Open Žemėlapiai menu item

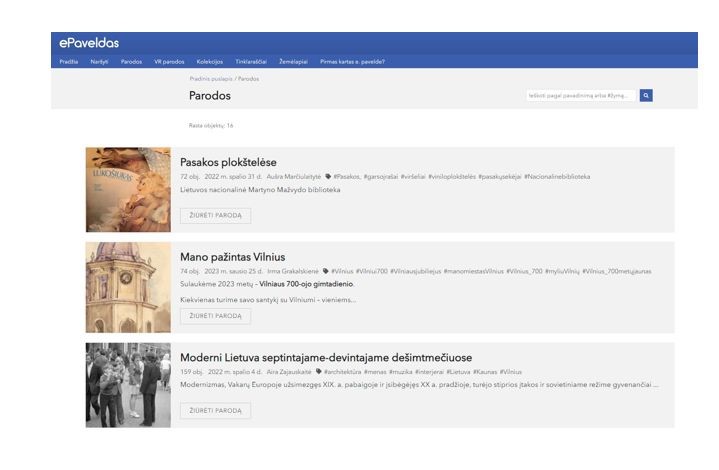coord(293,61)
